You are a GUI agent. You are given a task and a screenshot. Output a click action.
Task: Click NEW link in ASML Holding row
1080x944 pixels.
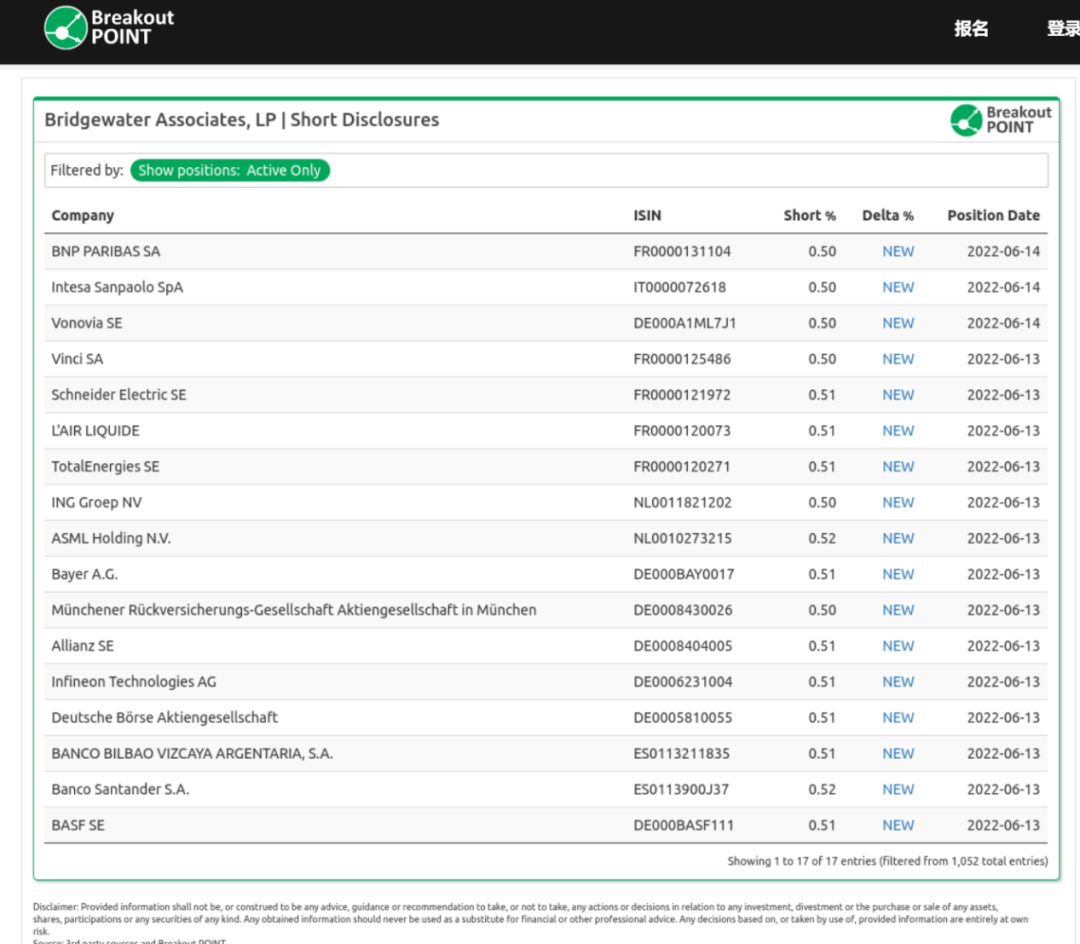pos(897,538)
